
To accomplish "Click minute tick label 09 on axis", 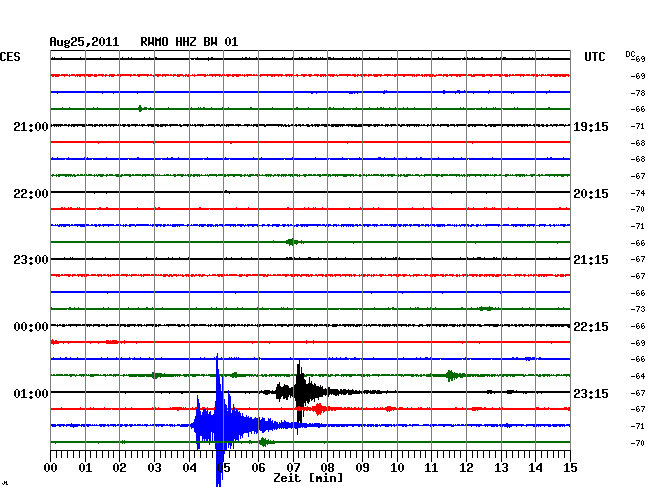I will [x=362, y=467].
